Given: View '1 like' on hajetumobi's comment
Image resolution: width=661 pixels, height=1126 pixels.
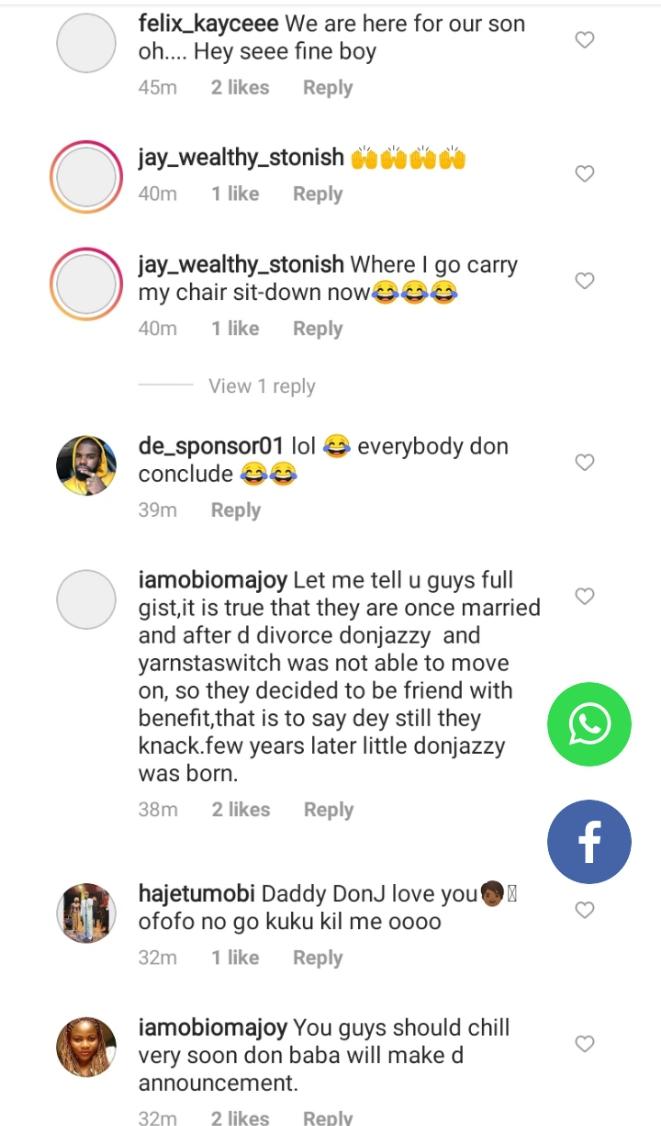Looking at the screenshot, I should point(235,958).
